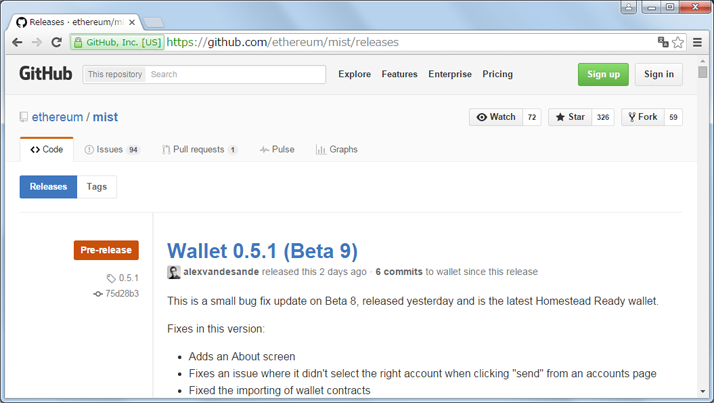
Task: Click the tag icon beside 0.5.1
Action: point(111,278)
